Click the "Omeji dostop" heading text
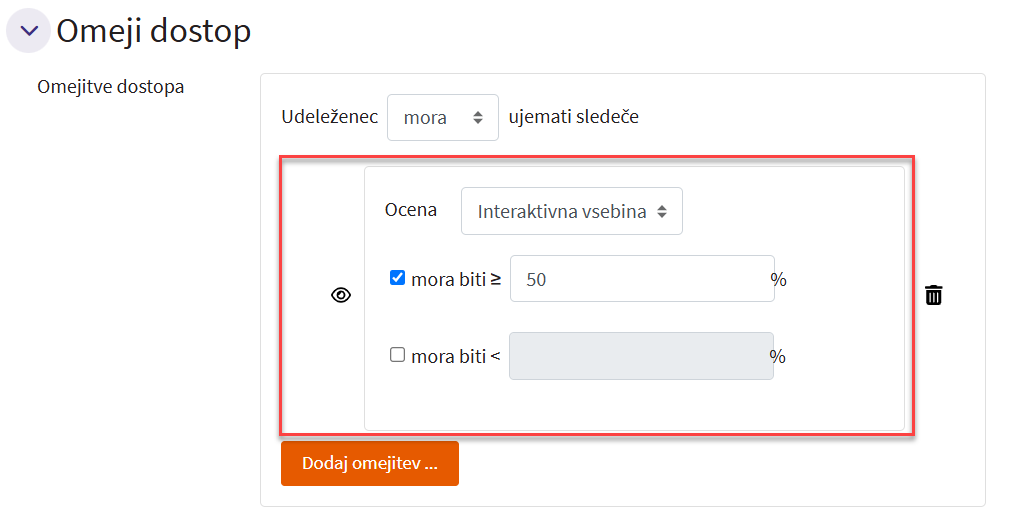Image resolution: width=1009 pixels, height=522 pixels. pyautogui.click(x=153, y=31)
